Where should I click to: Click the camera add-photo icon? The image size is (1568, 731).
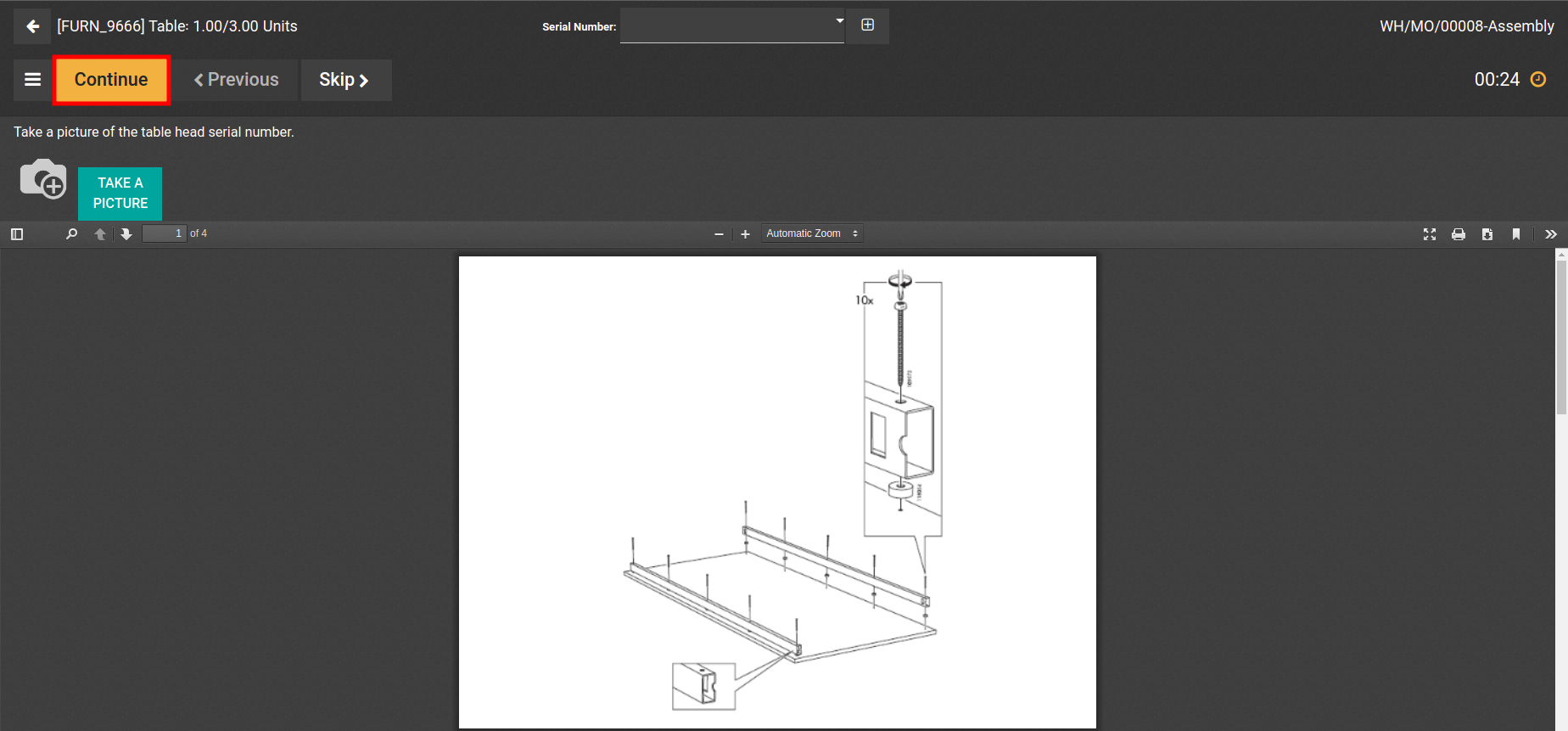coord(43,179)
